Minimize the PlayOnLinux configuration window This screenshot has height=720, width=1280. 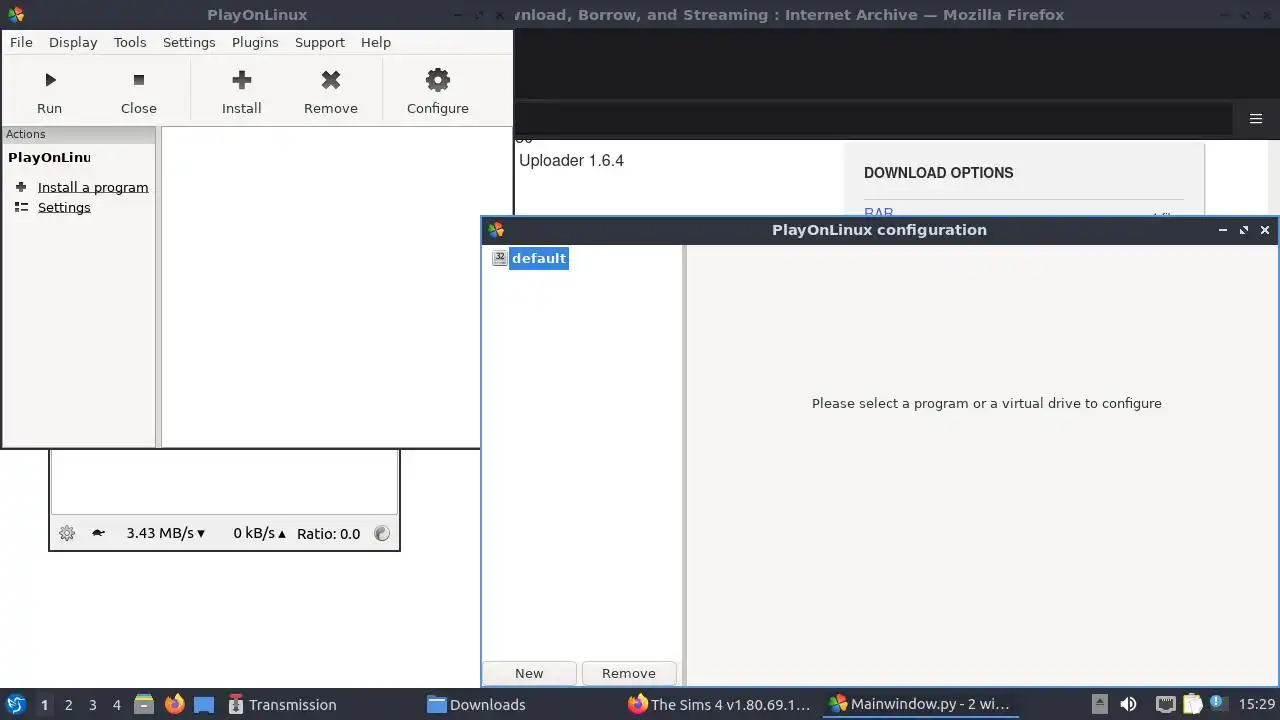[x=1222, y=230]
